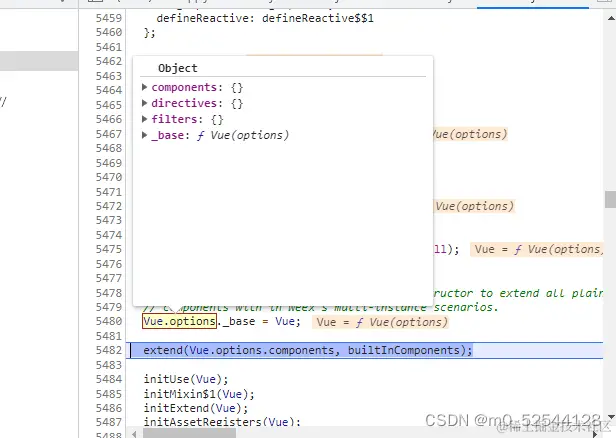The height and width of the screenshot is (438, 616).
Task: Click the vertical scrollbar thumb
Action: click(610, 200)
